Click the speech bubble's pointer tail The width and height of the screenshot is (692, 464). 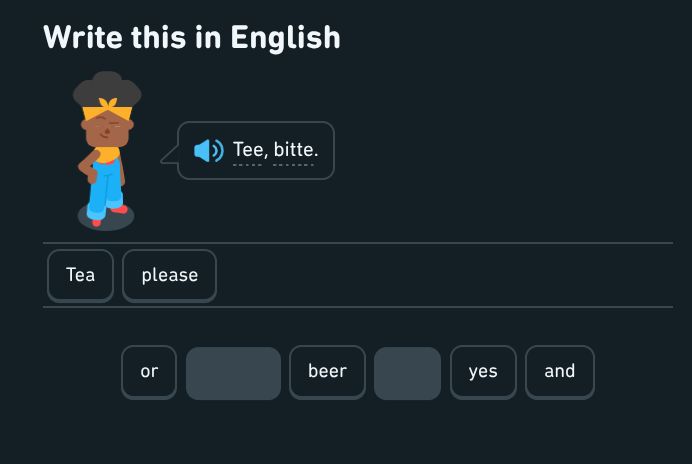point(168,157)
